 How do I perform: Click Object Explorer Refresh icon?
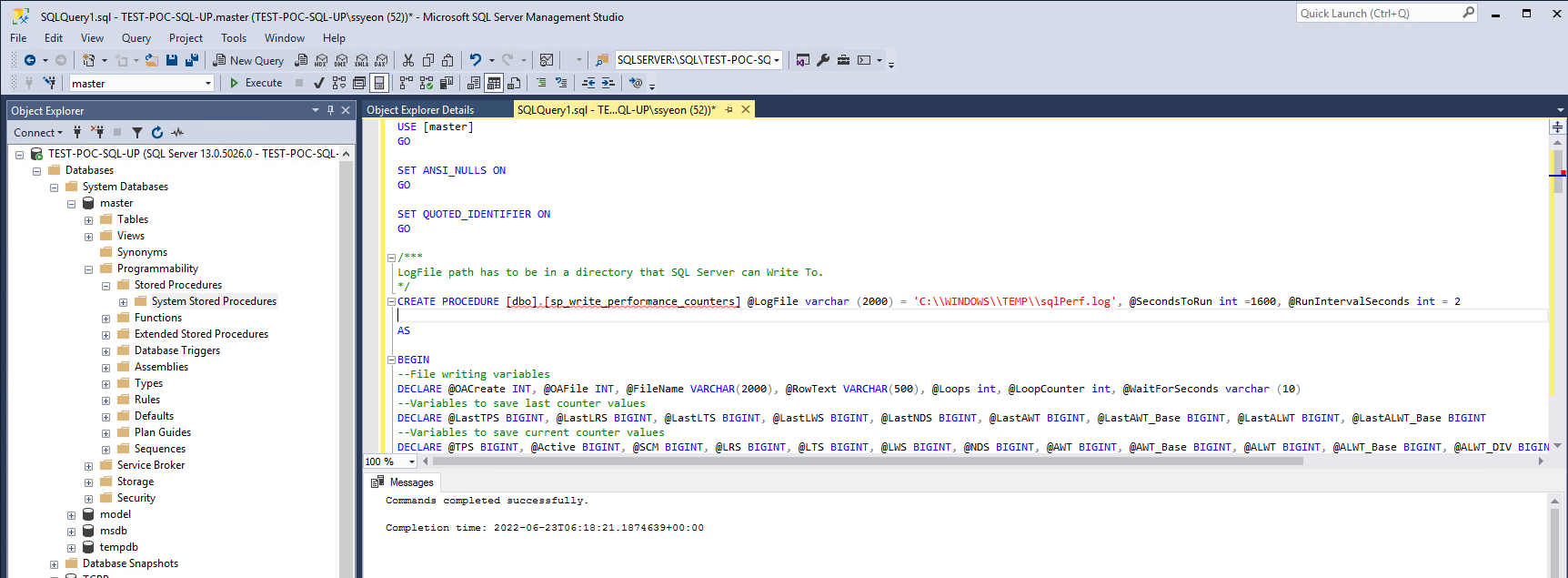tap(157, 133)
